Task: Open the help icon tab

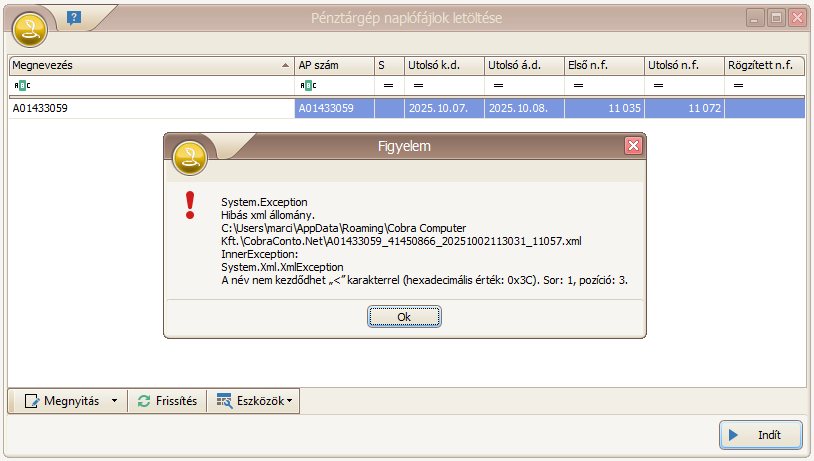Action: click(73, 18)
